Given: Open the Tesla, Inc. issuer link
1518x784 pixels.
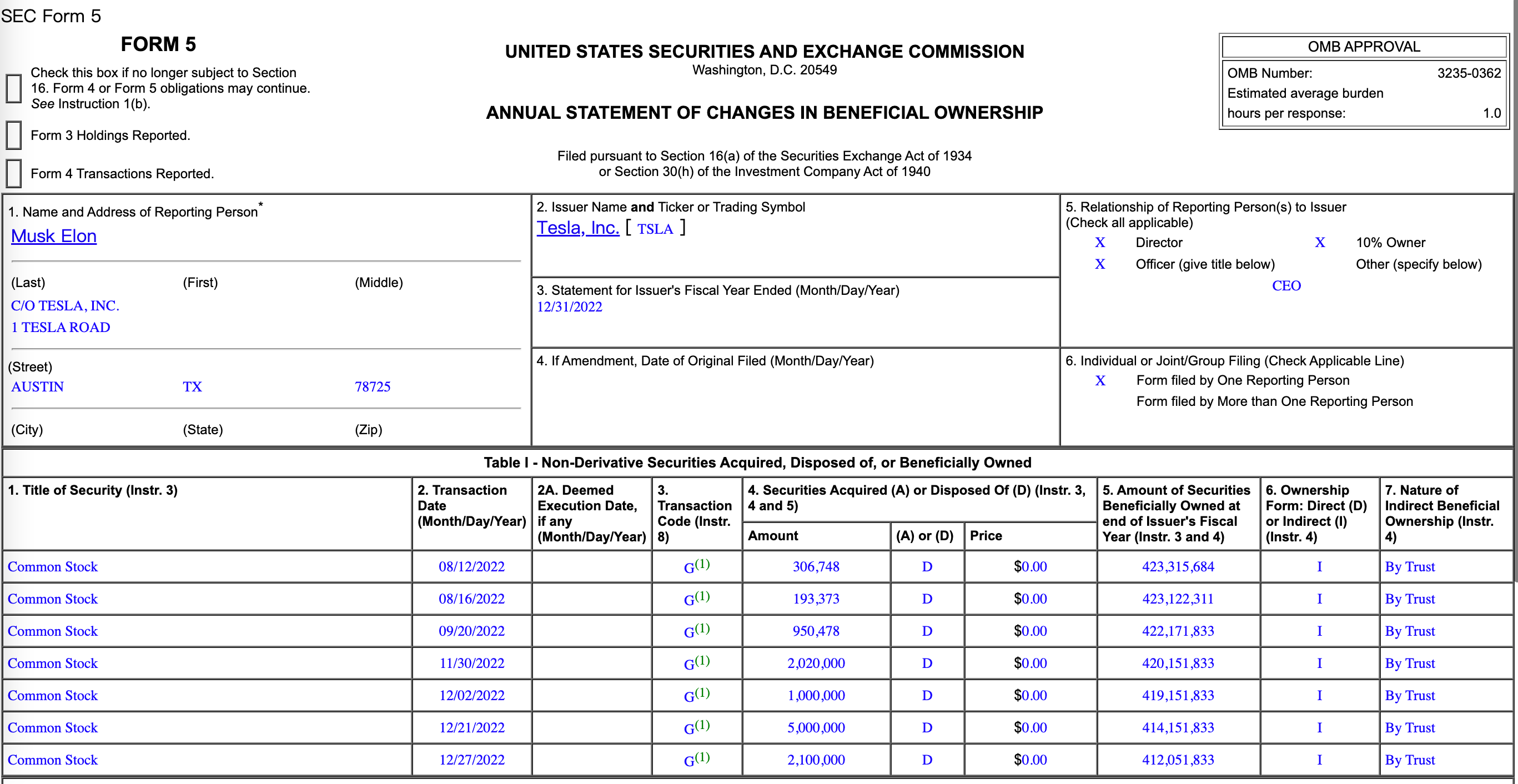Looking at the screenshot, I should pos(577,228).
